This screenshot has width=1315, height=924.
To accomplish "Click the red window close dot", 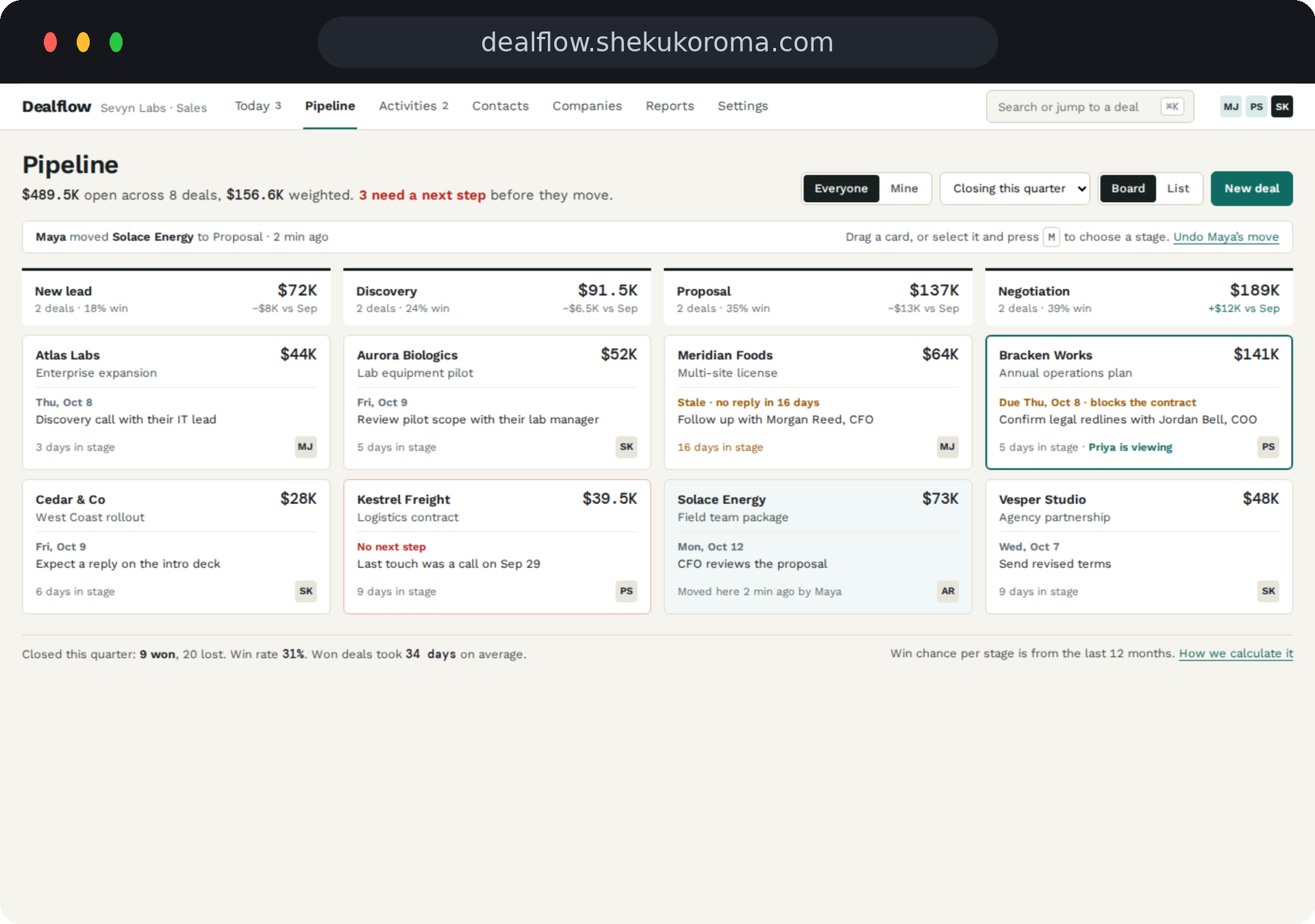I will 50,42.
